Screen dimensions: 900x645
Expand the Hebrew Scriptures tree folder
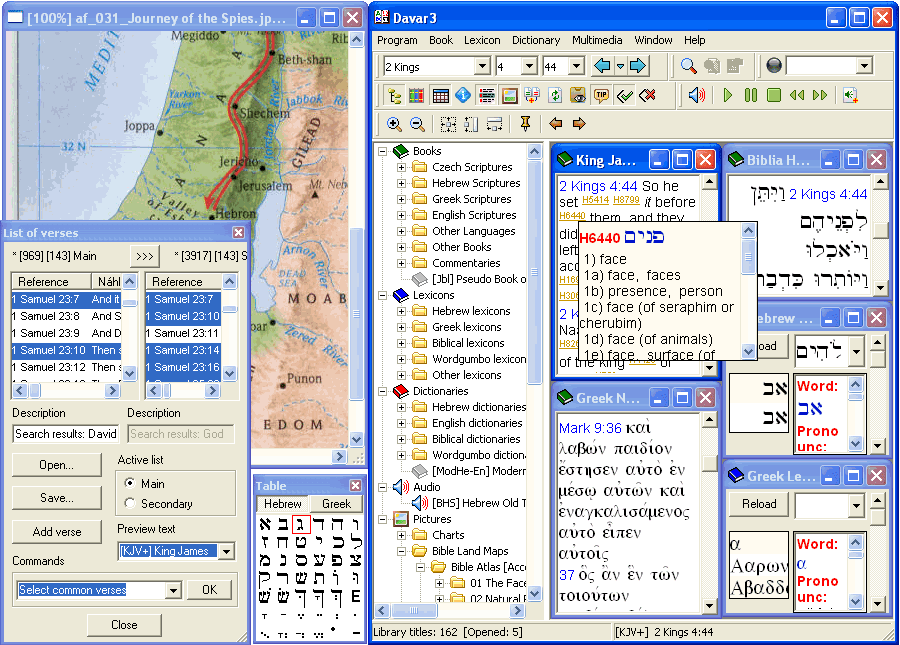pyautogui.click(x=401, y=183)
